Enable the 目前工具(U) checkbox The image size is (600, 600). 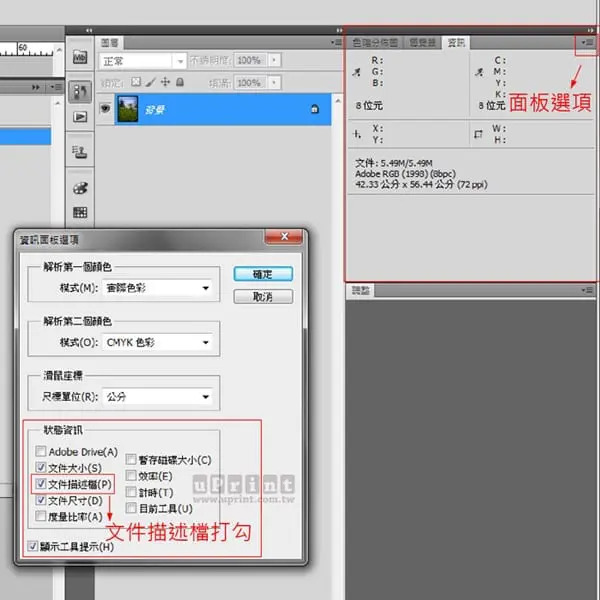131,508
